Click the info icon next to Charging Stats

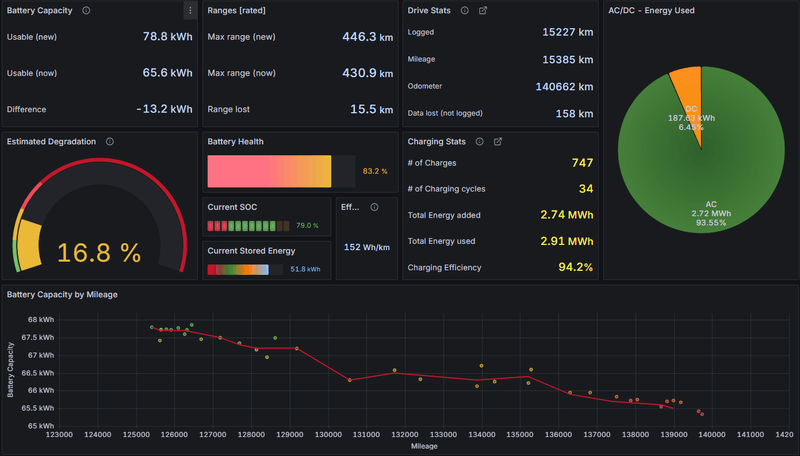480,142
